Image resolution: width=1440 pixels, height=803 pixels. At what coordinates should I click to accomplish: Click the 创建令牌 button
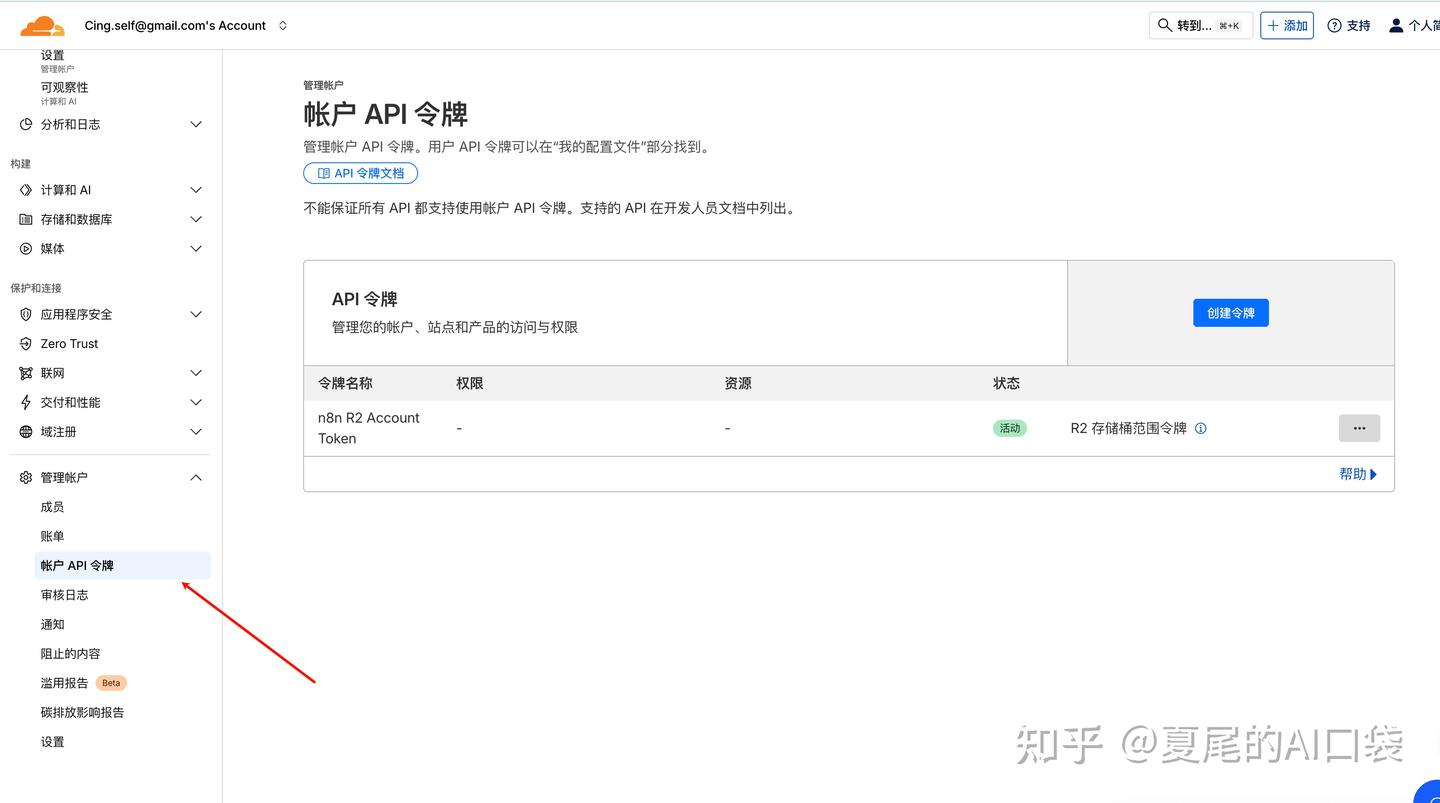tap(1231, 312)
